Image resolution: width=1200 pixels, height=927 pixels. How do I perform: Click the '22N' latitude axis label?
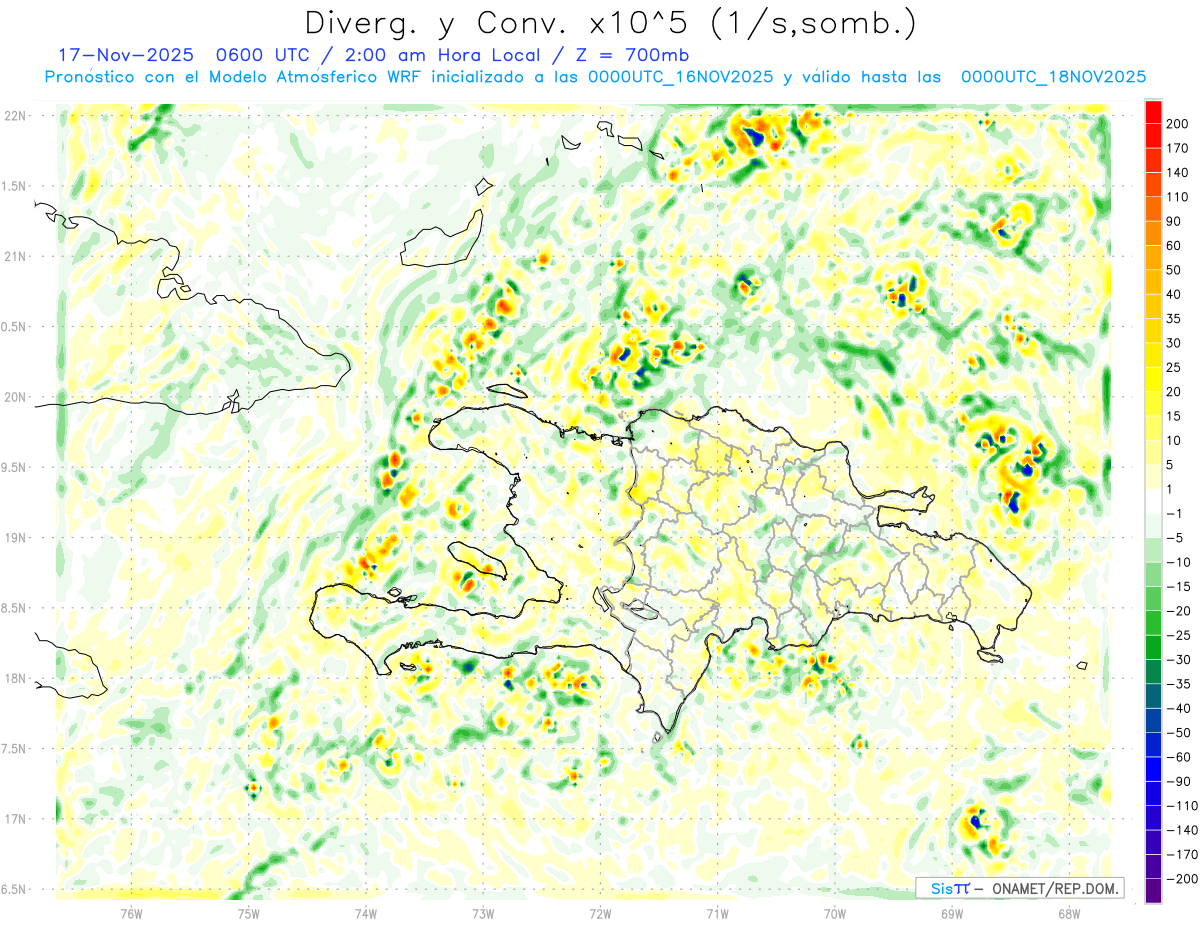click(14, 116)
